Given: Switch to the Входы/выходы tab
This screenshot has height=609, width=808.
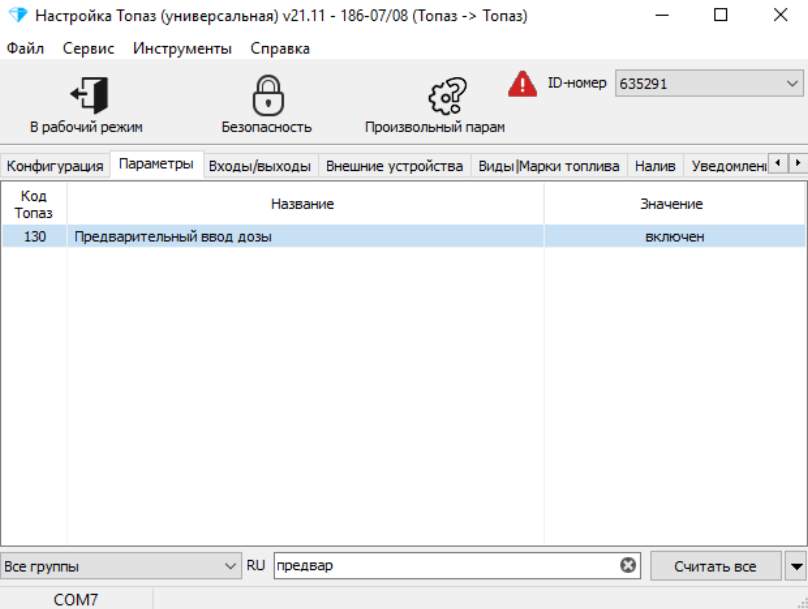Looking at the screenshot, I should pos(260,166).
